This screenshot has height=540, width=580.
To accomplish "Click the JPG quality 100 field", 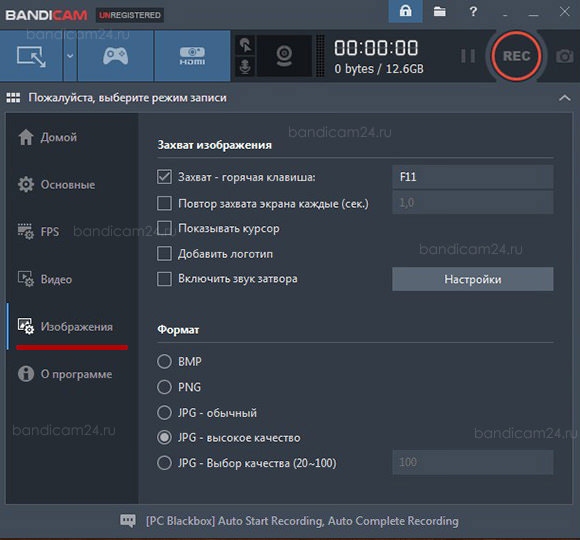I will 472,462.
